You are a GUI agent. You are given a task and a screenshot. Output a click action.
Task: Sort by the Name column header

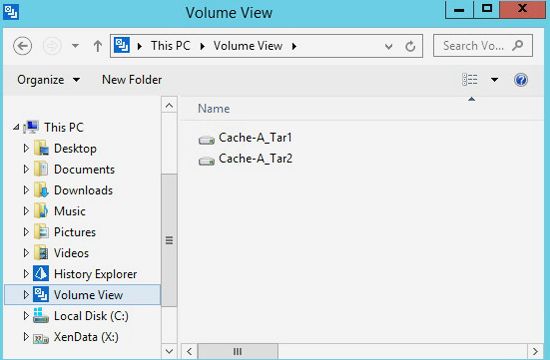214,108
